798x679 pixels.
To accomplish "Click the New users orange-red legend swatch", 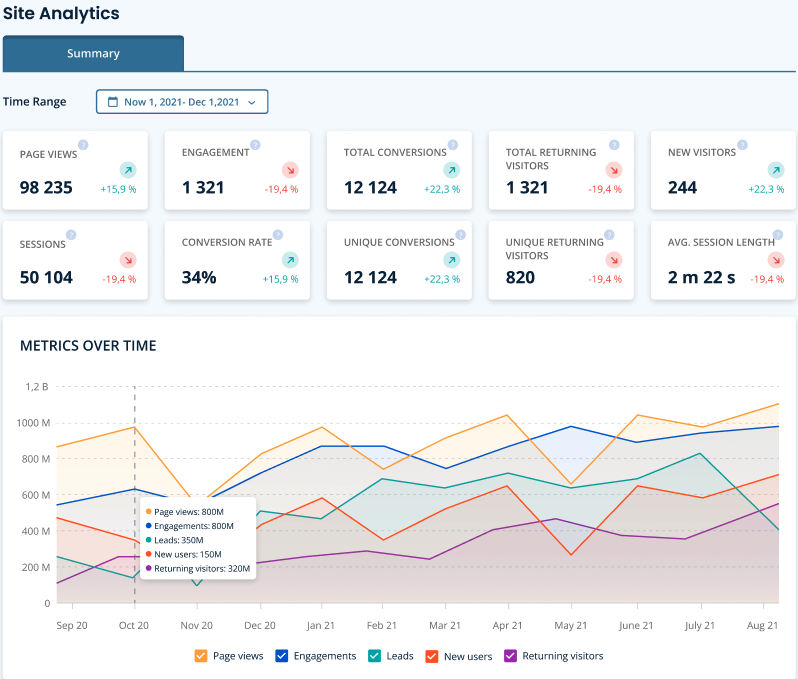I will tap(432, 656).
